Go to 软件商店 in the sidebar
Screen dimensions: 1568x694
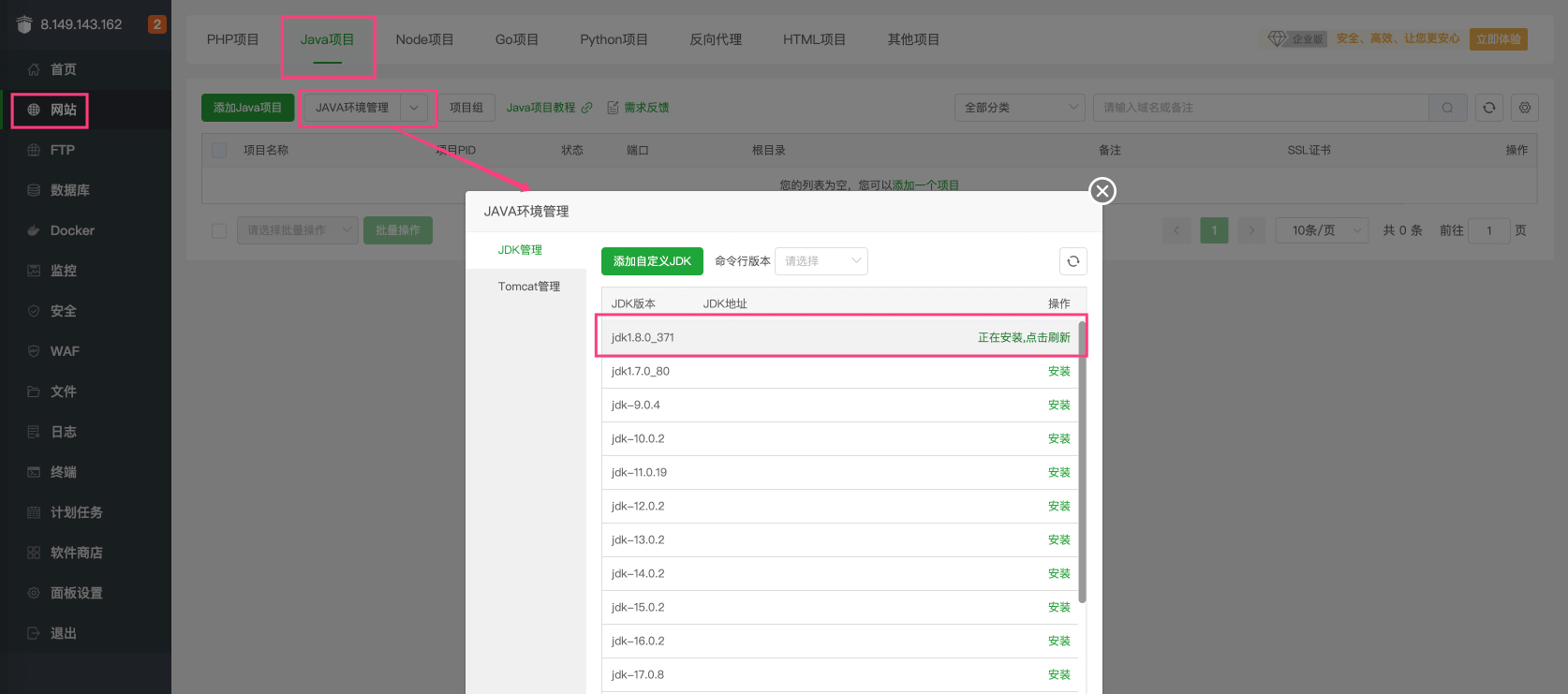tap(76, 553)
